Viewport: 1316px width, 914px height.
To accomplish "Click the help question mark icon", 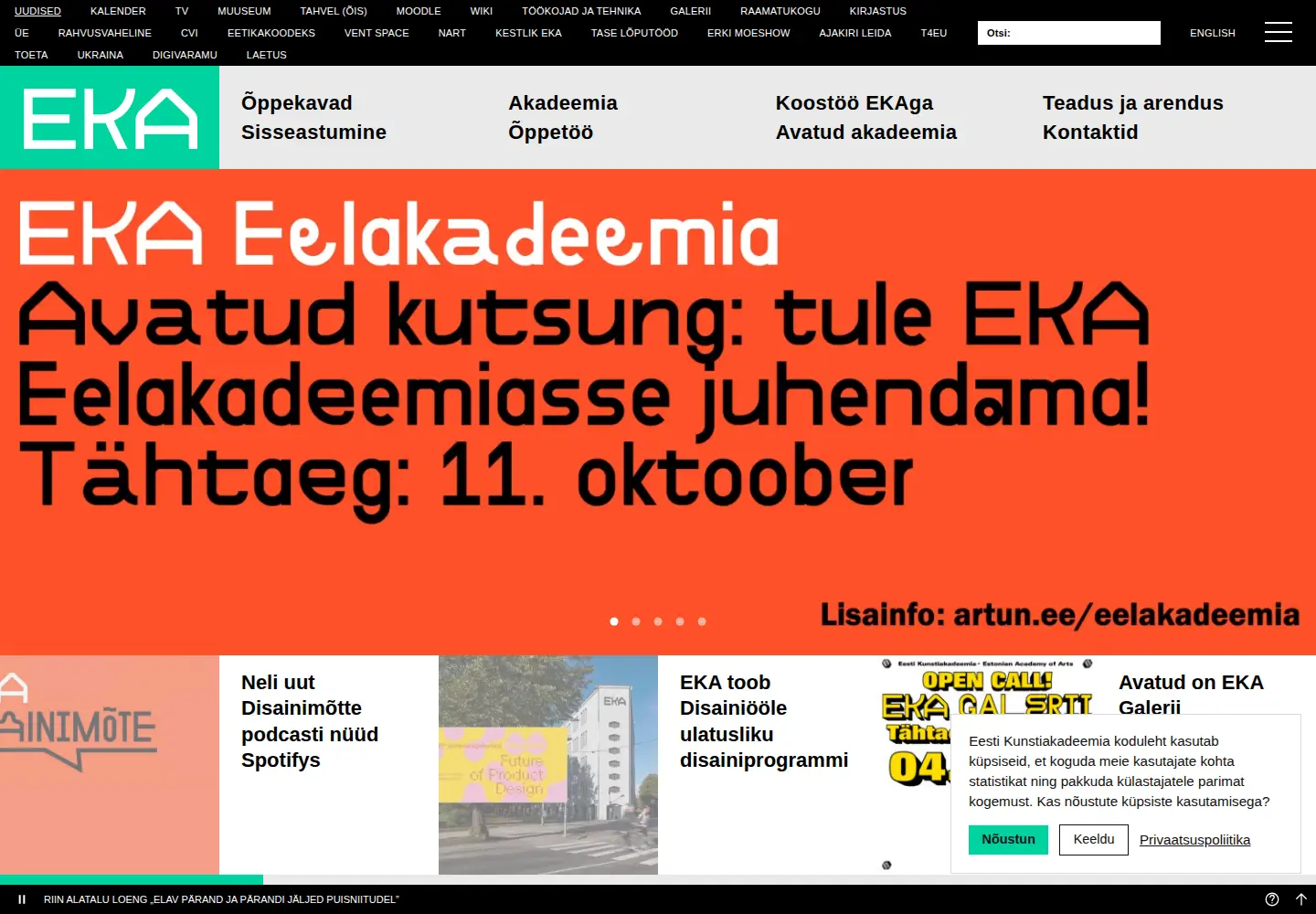I will click(x=1271, y=899).
